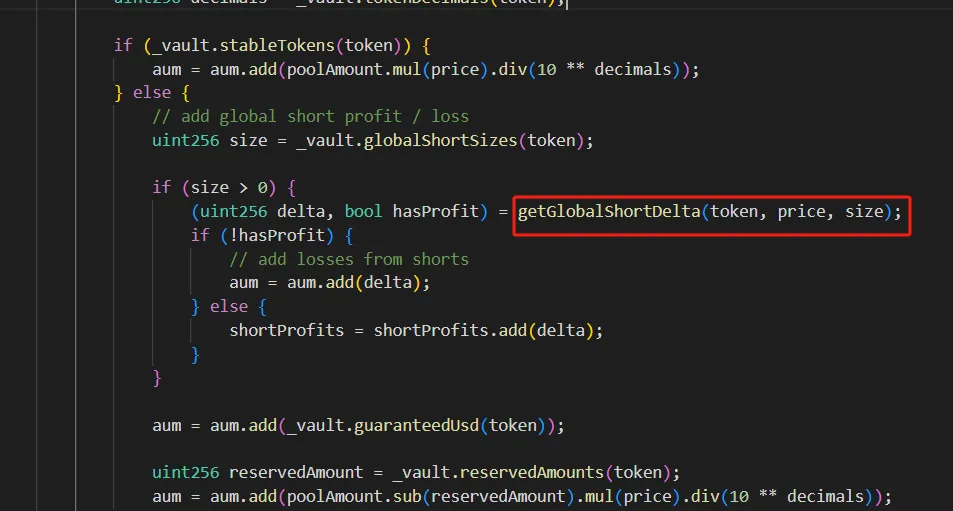Click 'size > 0' condition text
This screenshot has height=511, width=953.
[229, 188]
